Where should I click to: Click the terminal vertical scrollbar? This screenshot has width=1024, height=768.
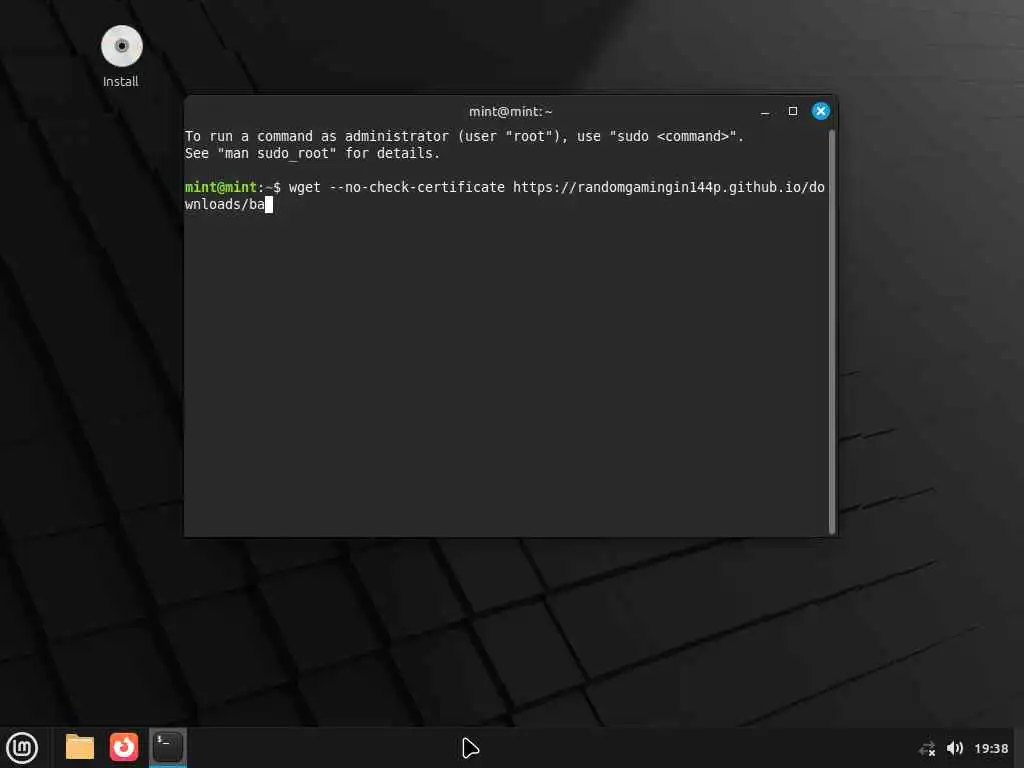(832, 332)
